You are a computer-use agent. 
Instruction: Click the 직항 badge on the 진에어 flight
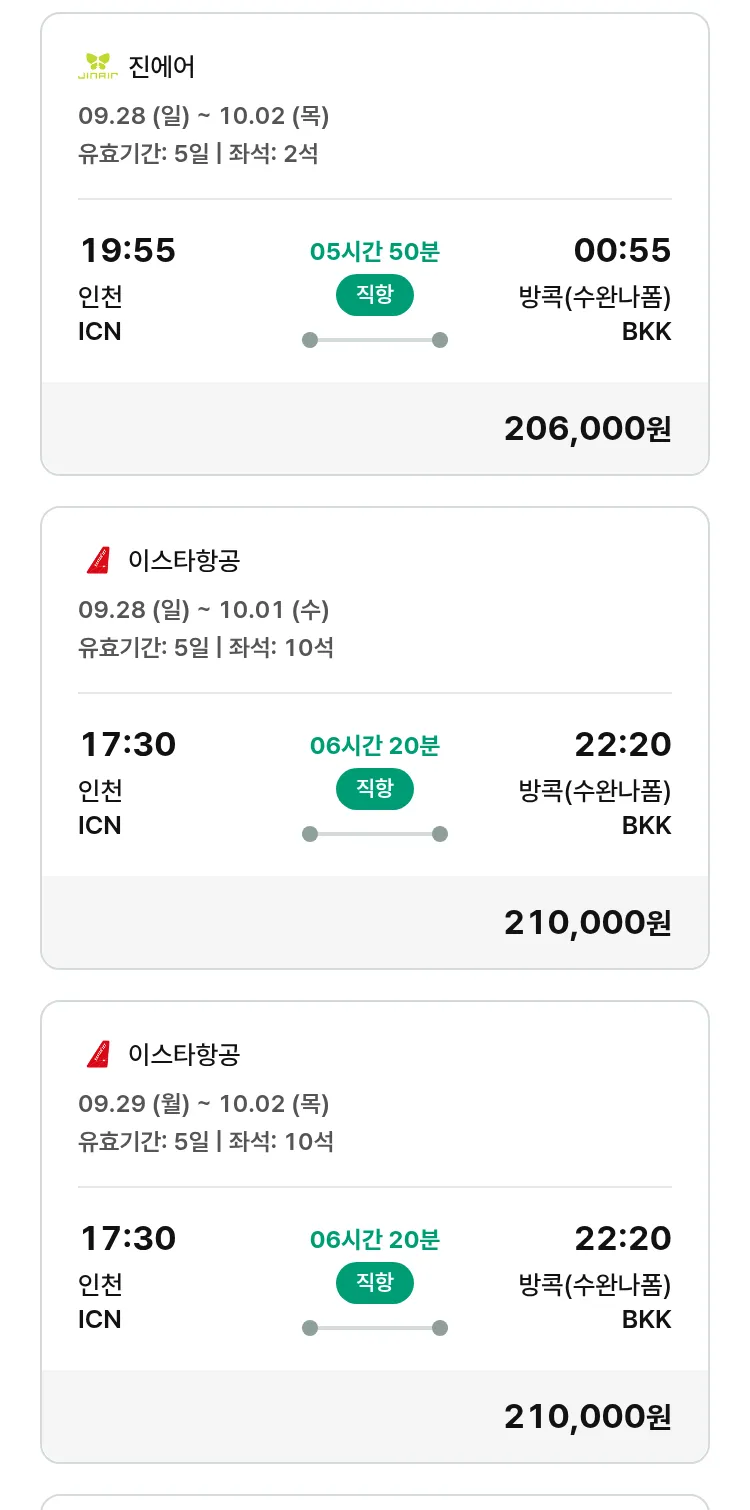click(x=374, y=295)
